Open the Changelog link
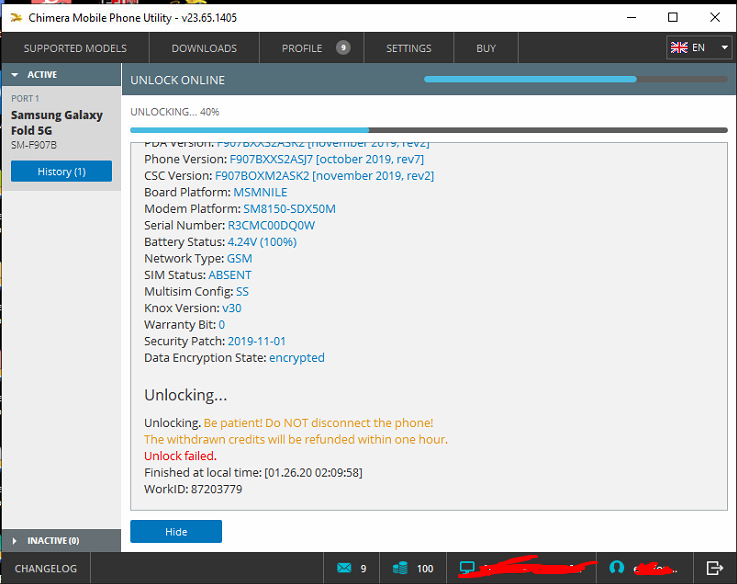 click(x=44, y=568)
